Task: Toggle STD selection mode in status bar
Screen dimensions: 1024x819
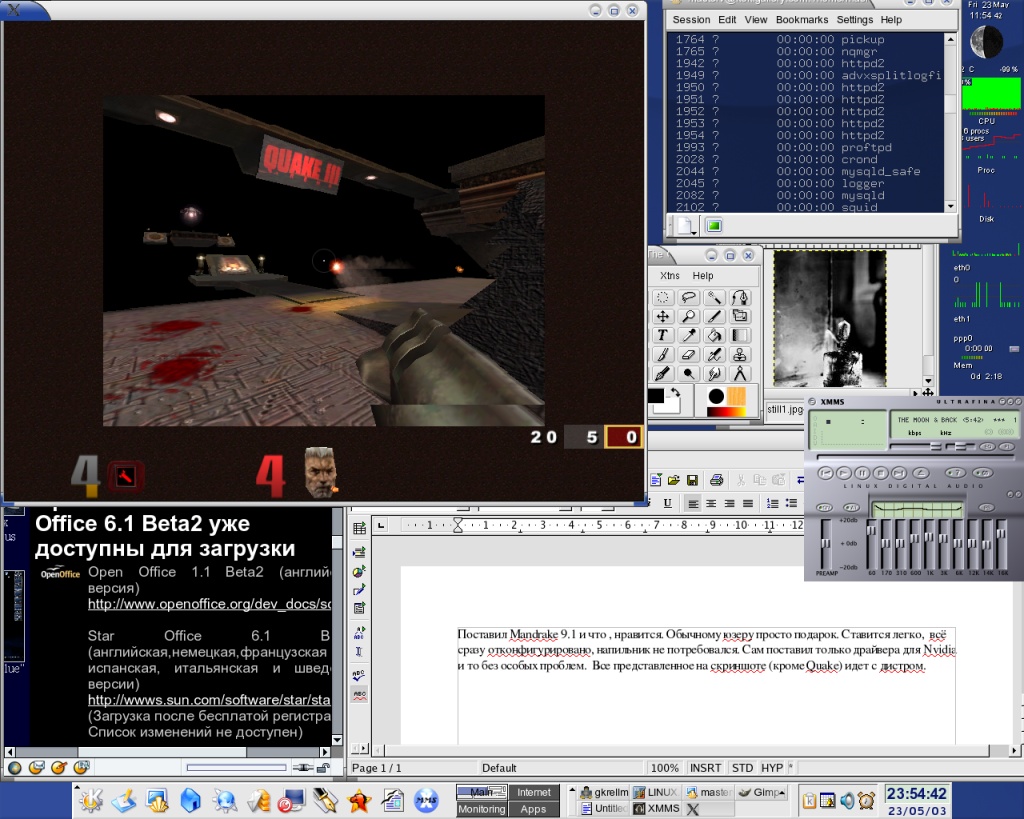Action: (x=743, y=768)
